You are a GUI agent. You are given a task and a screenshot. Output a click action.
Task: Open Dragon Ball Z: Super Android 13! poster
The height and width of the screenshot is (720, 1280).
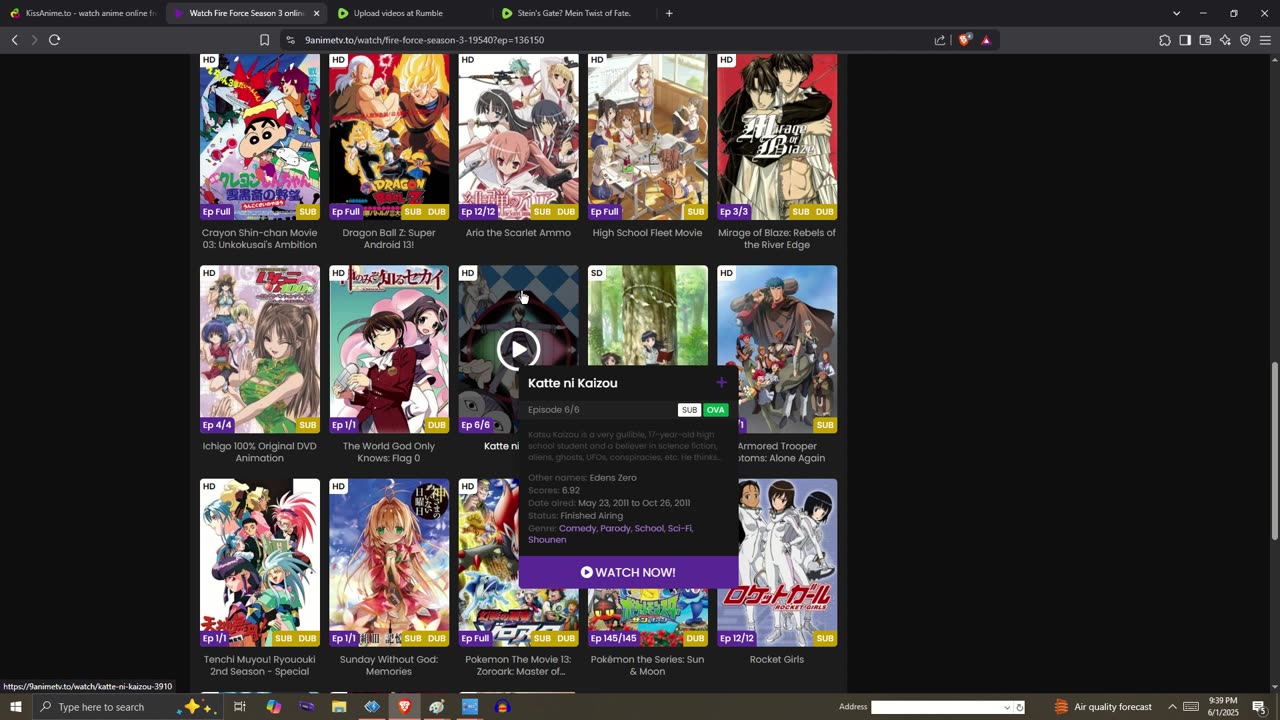tap(389, 137)
